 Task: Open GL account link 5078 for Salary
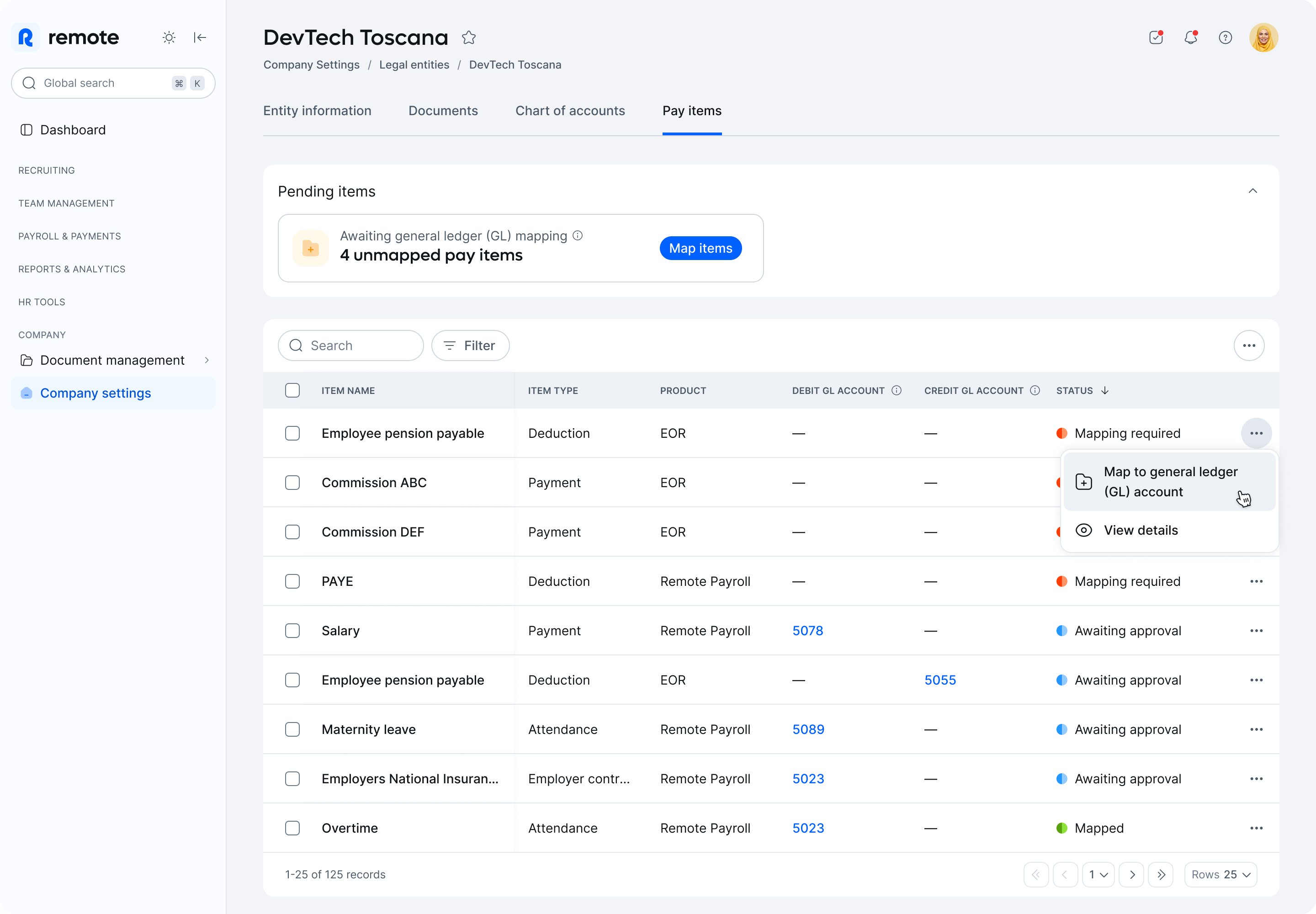807,631
